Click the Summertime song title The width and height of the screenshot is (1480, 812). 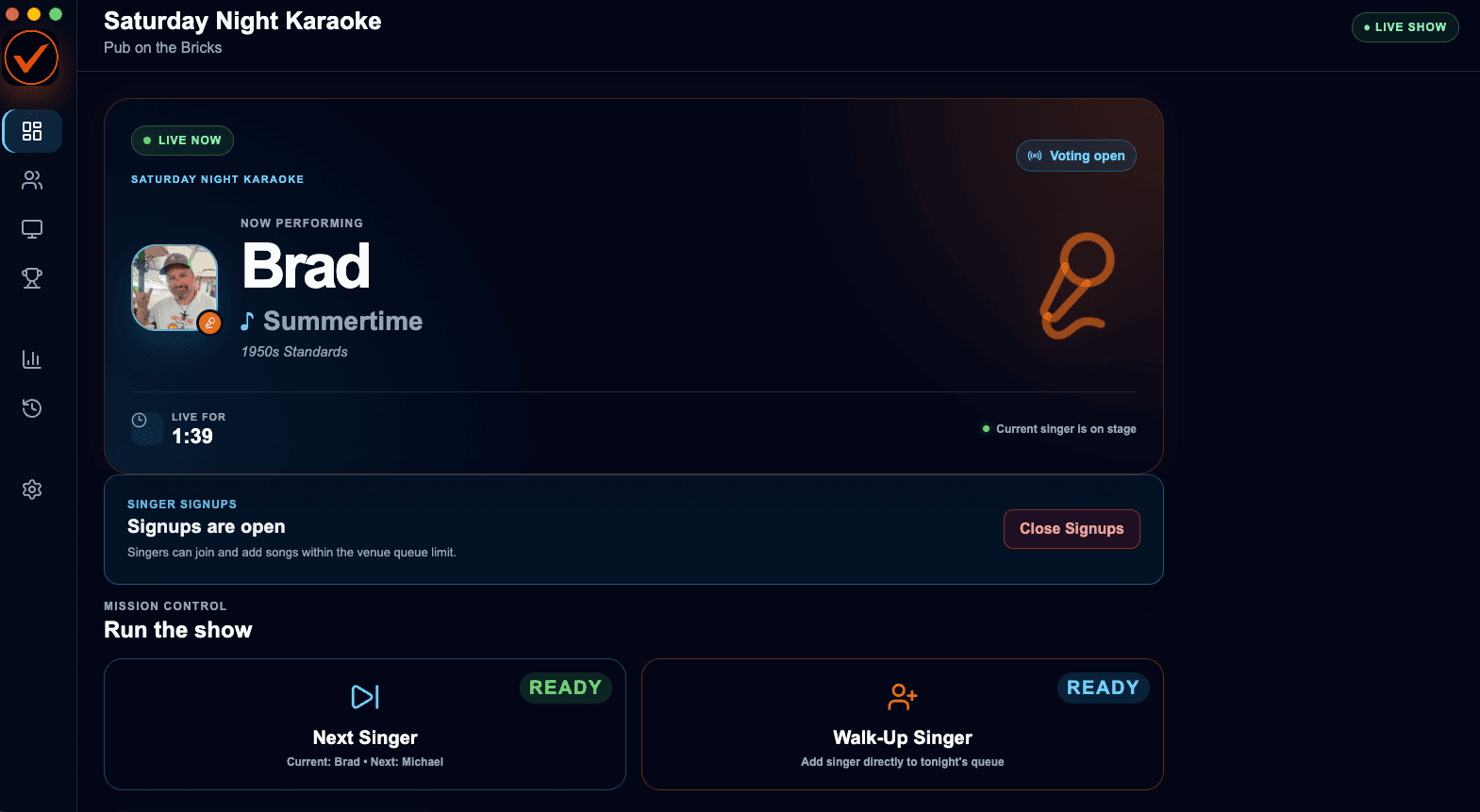(x=342, y=322)
